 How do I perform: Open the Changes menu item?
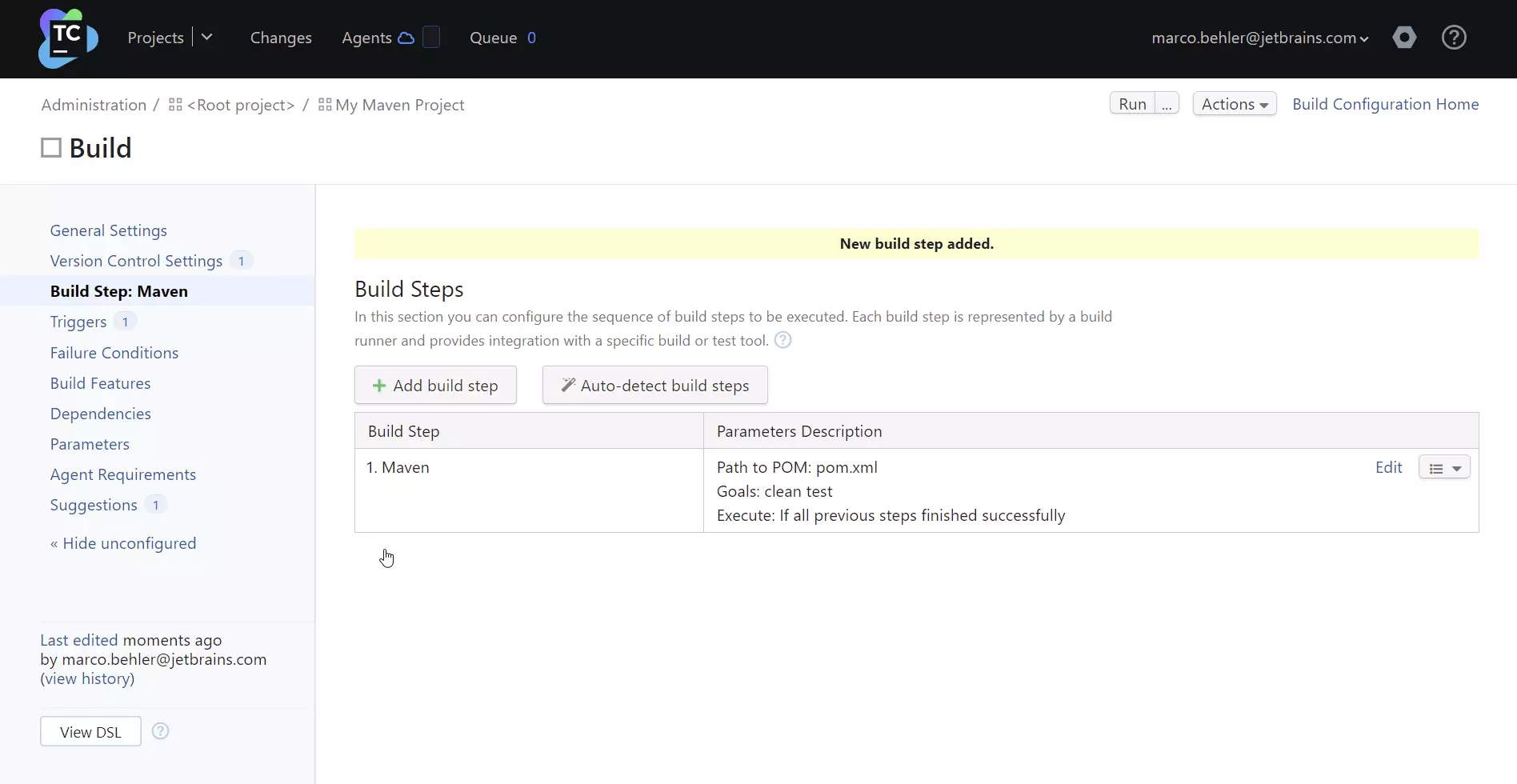[281, 38]
